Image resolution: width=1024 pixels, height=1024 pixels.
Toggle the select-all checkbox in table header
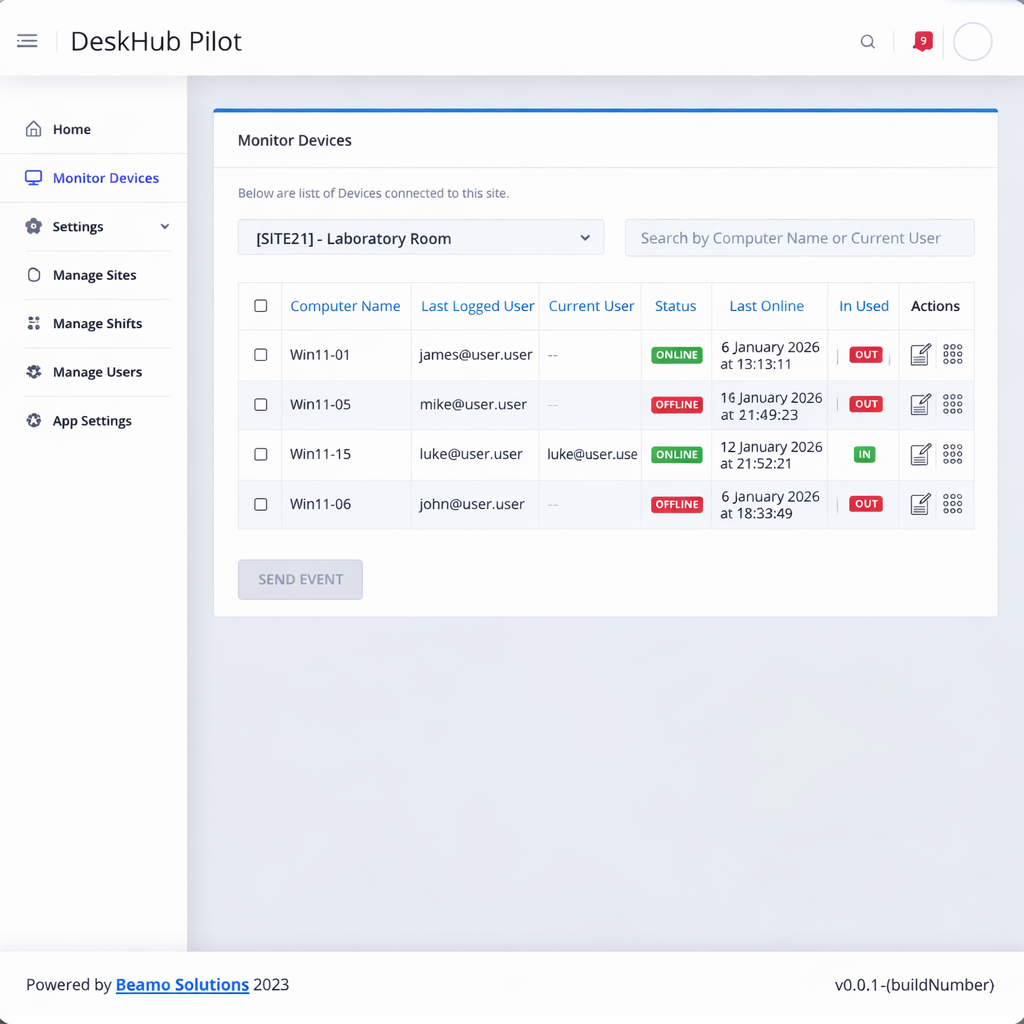coord(261,306)
